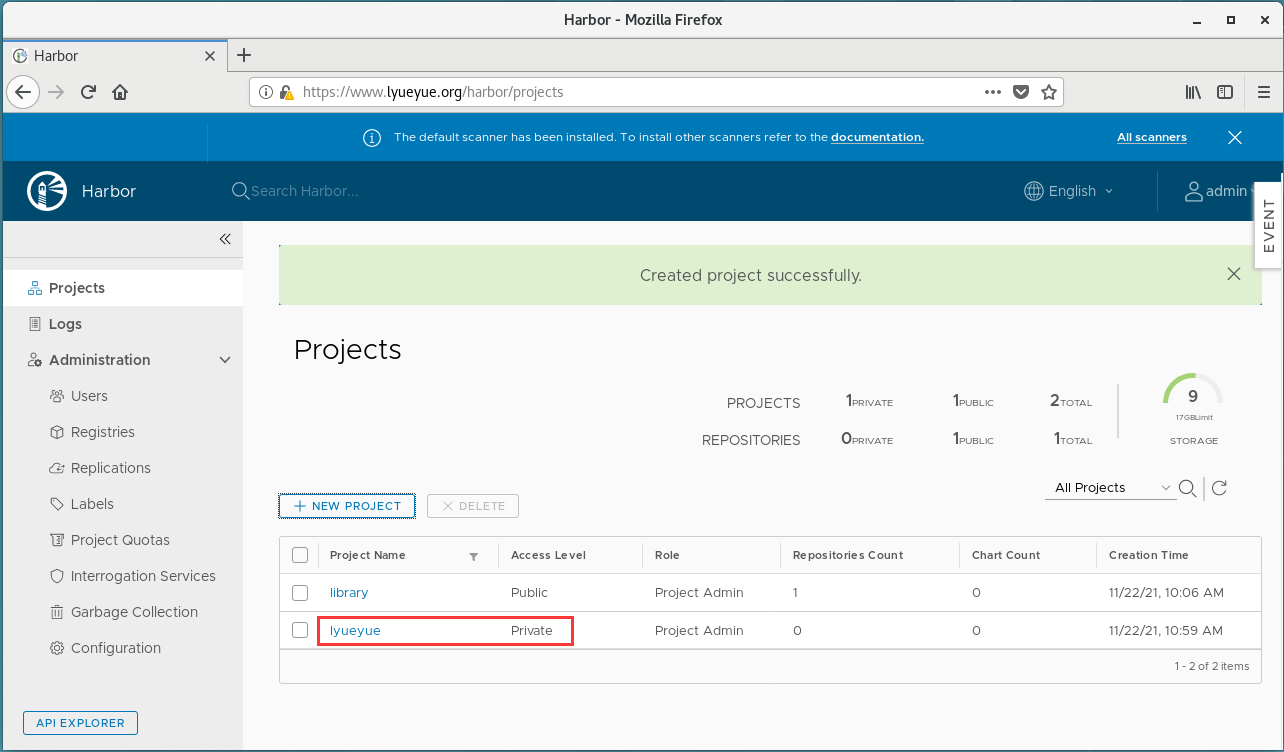Sort by the Creation Time column header

(x=1148, y=555)
